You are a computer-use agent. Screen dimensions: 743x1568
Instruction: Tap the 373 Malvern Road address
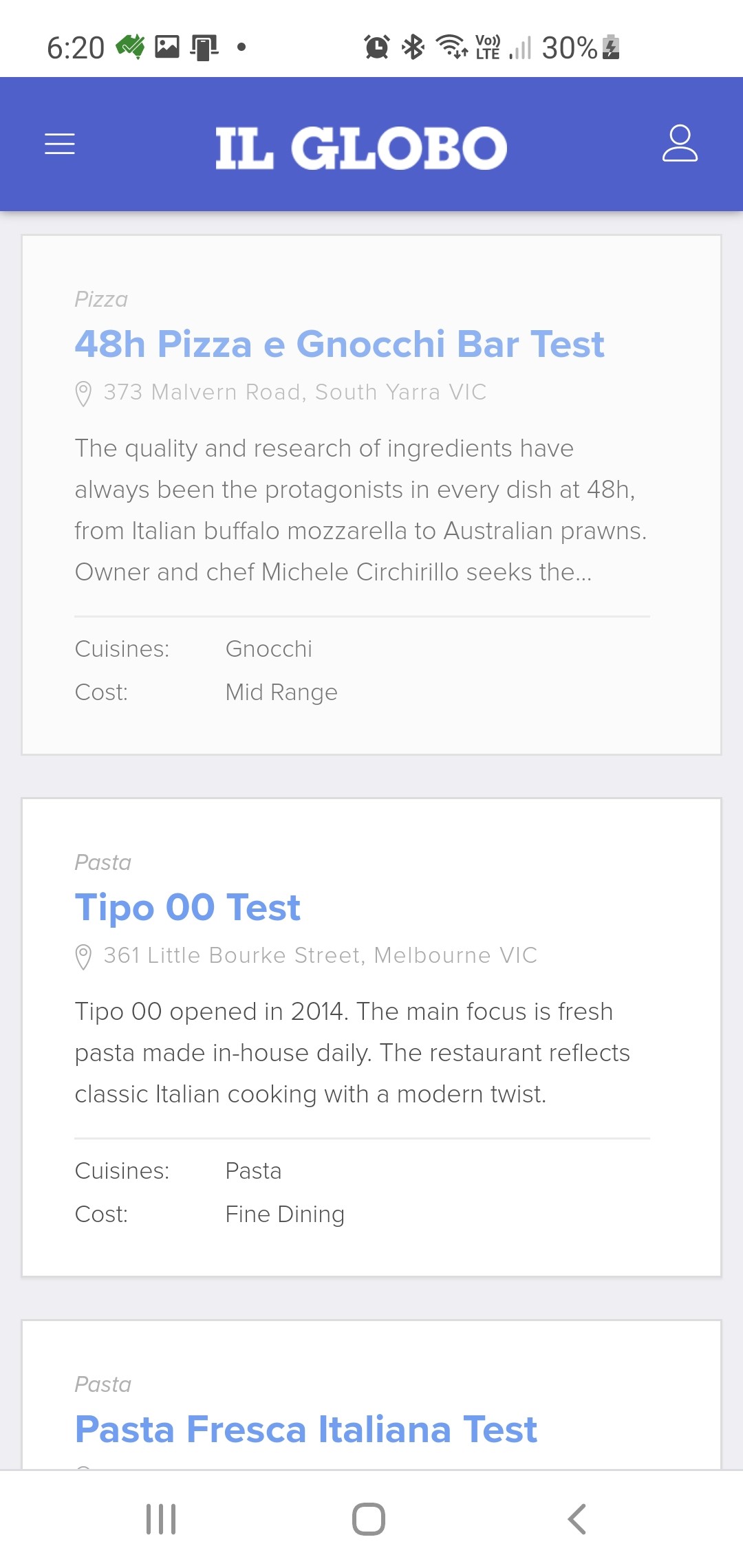(294, 392)
